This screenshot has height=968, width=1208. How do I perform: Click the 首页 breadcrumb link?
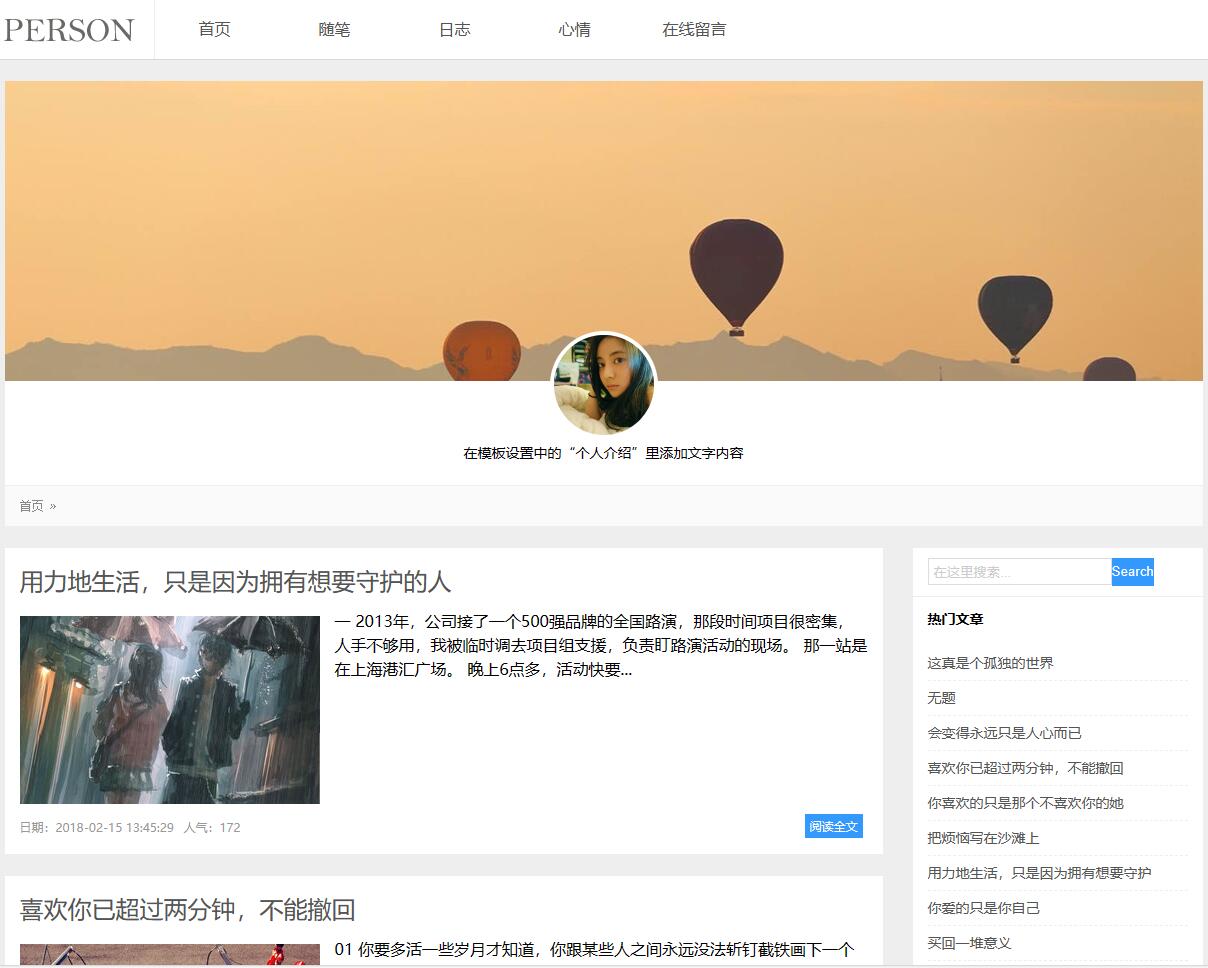pos(32,506)
